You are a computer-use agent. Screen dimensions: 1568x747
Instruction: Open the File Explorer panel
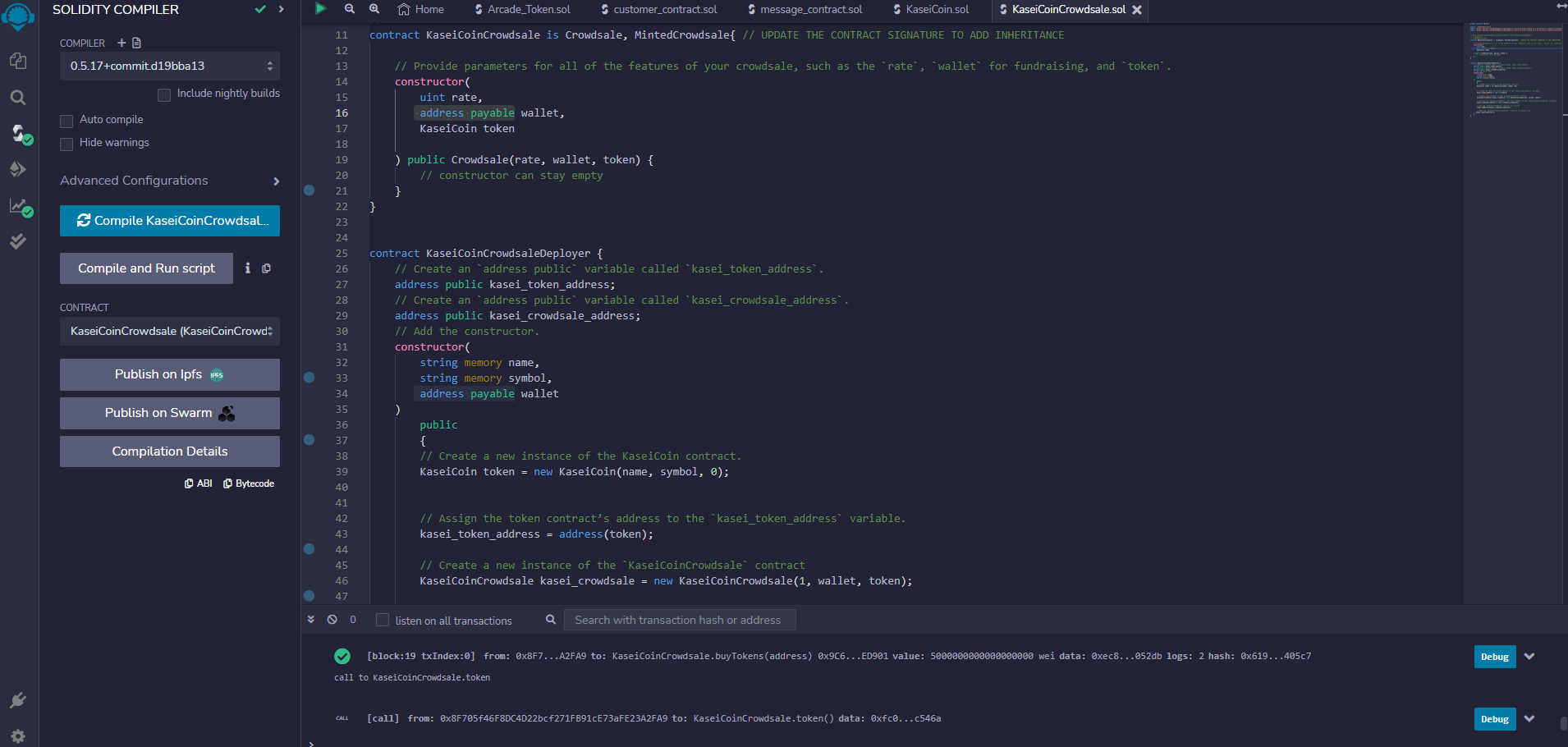click(x=17, y=60)
